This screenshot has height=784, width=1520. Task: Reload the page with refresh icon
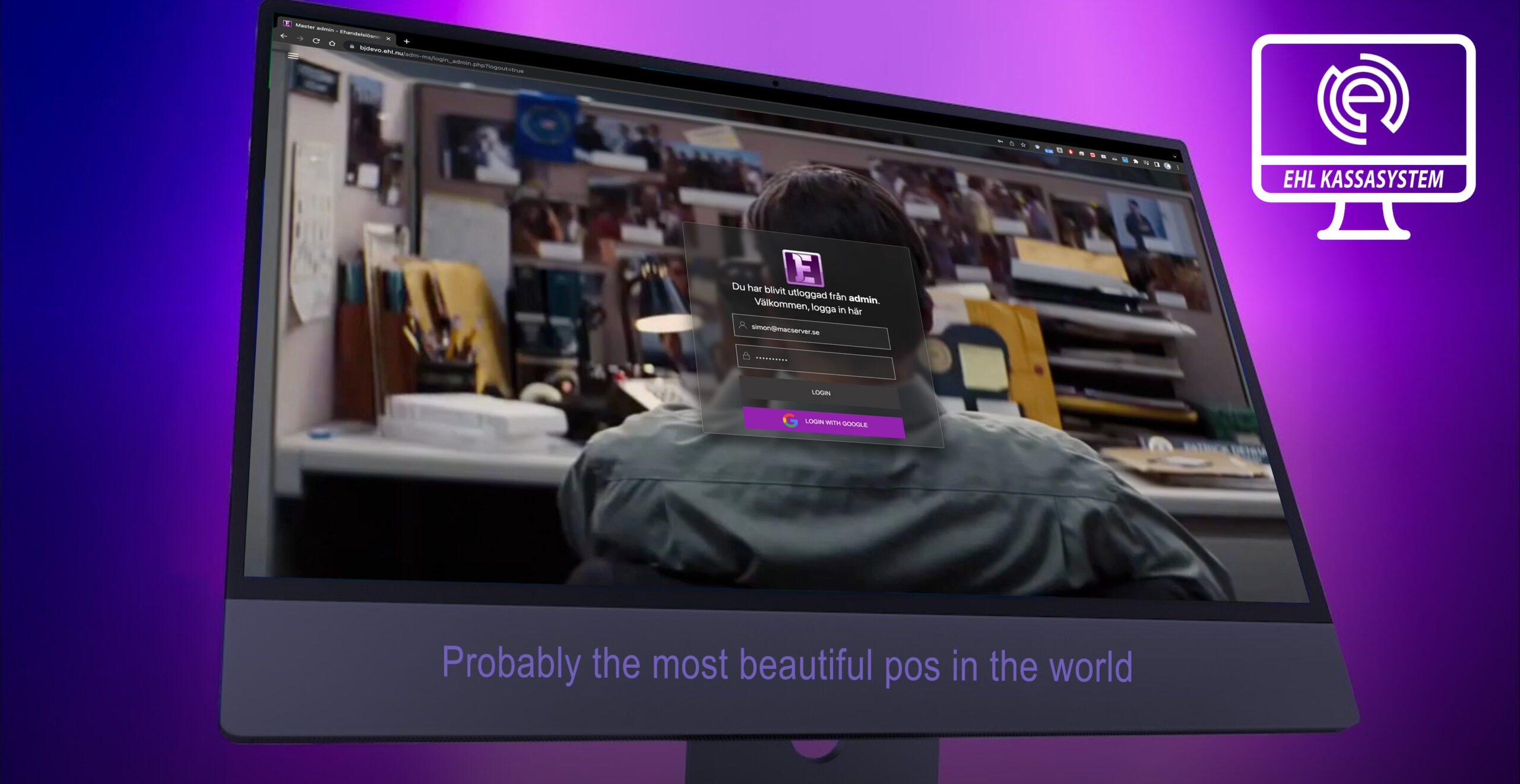pyautogui.click(x=316, y=41)
